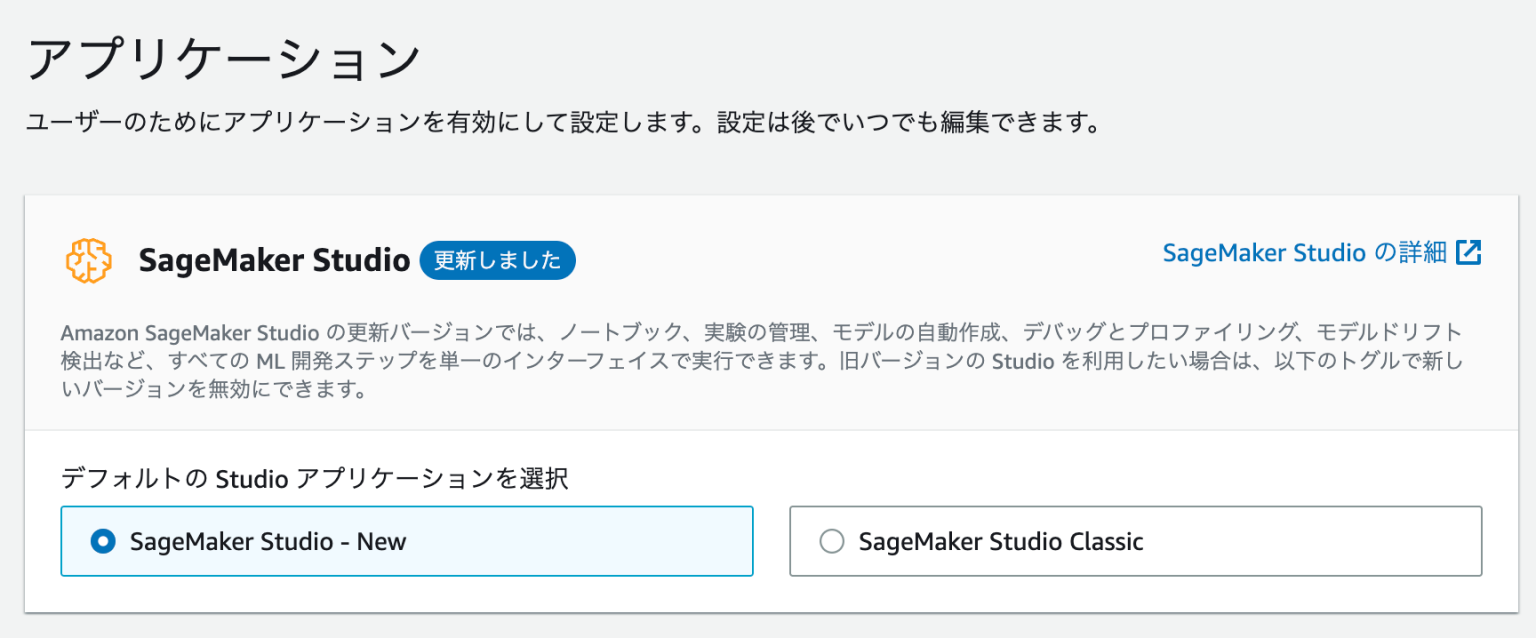Click the アプリケーション page heading
Image resolution: width=1536 pixels, height=638 pixels.
(x=225, y=55)
